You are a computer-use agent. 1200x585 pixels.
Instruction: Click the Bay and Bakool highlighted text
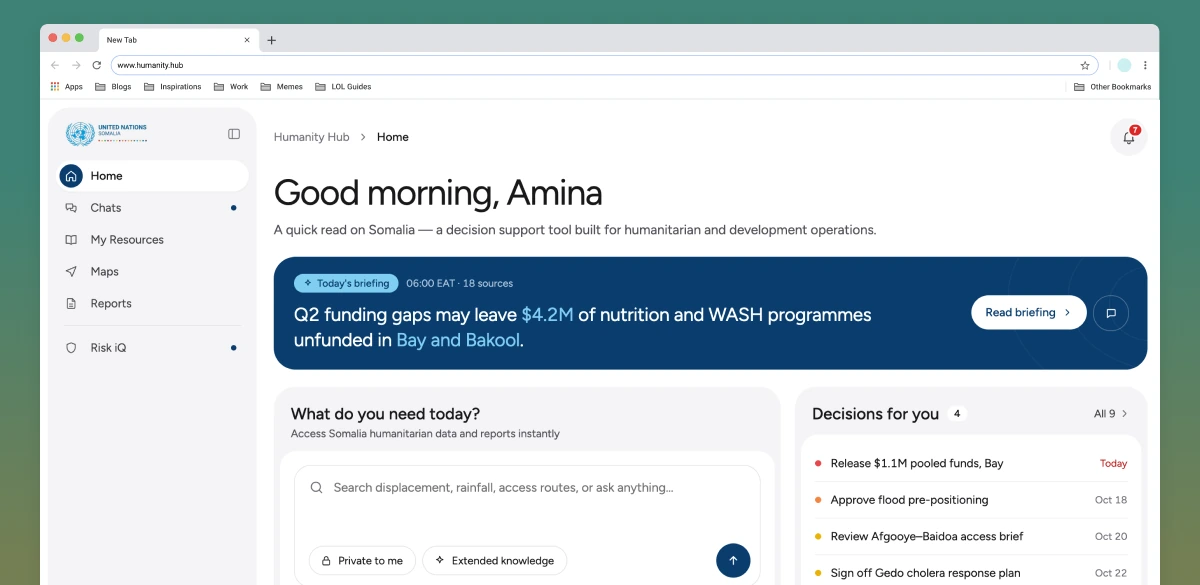[x=458, y=340]
